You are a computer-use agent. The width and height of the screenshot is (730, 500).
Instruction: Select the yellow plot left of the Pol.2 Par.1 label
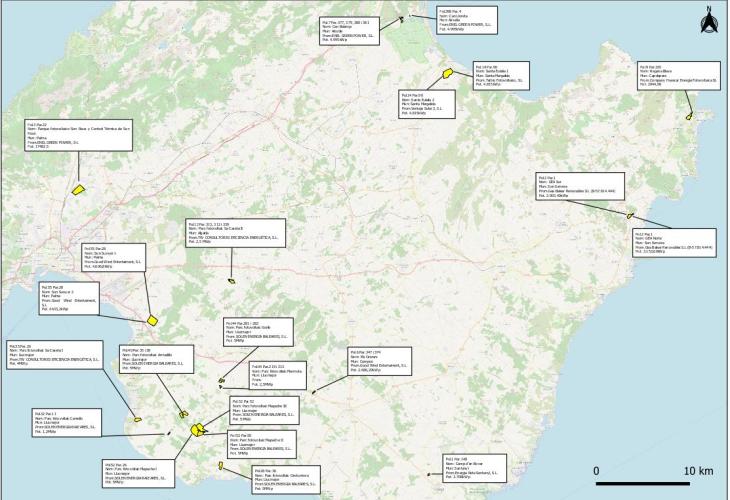click(630, 215)
